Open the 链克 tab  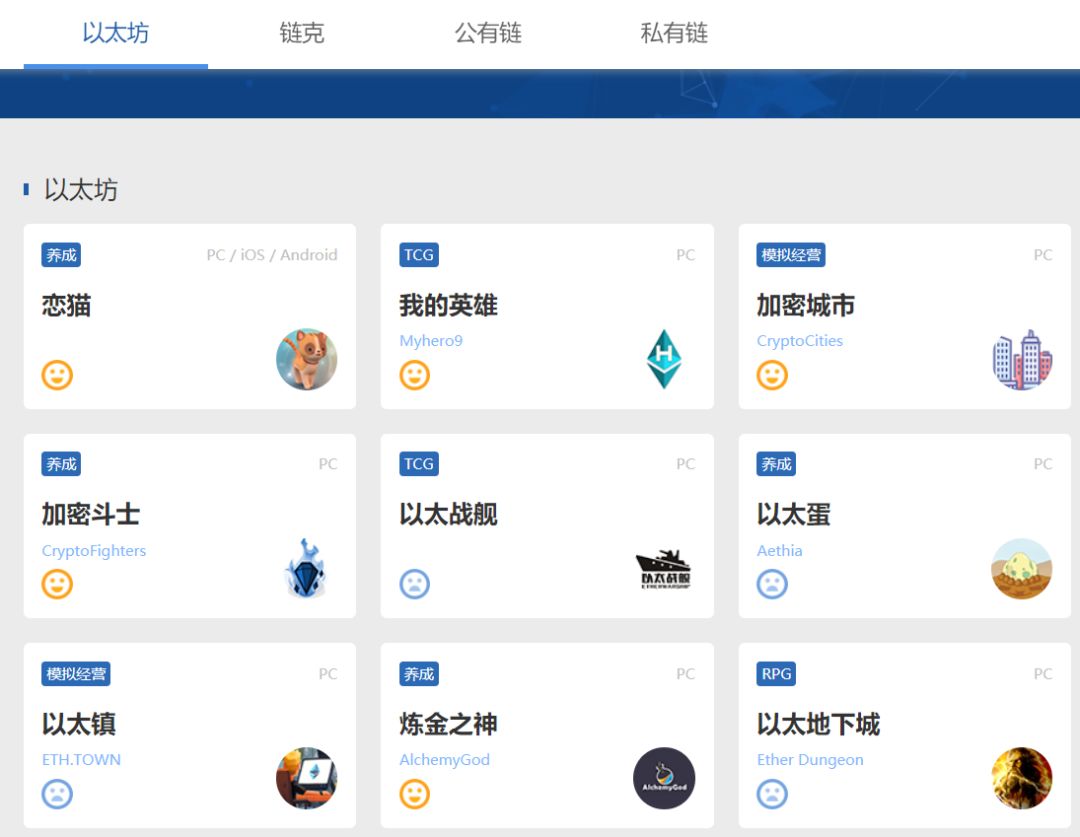coord(302,33)
